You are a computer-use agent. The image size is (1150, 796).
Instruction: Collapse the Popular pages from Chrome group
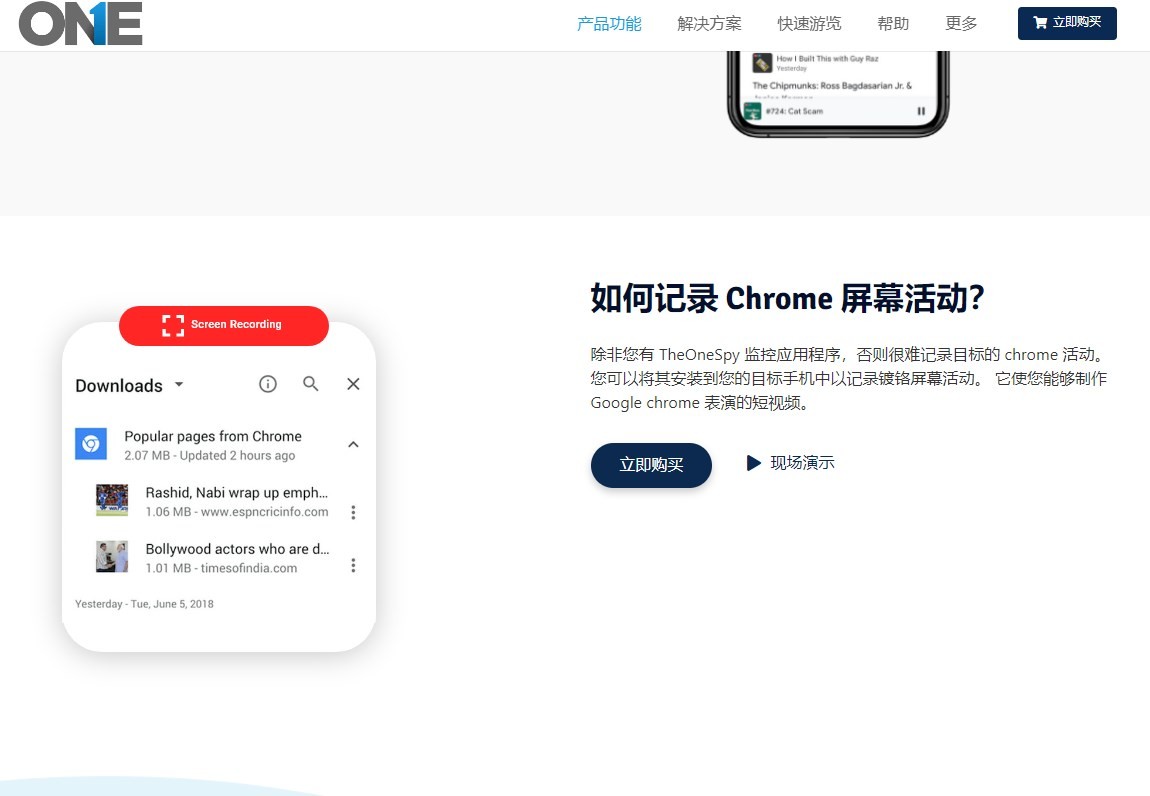[352, 443]
